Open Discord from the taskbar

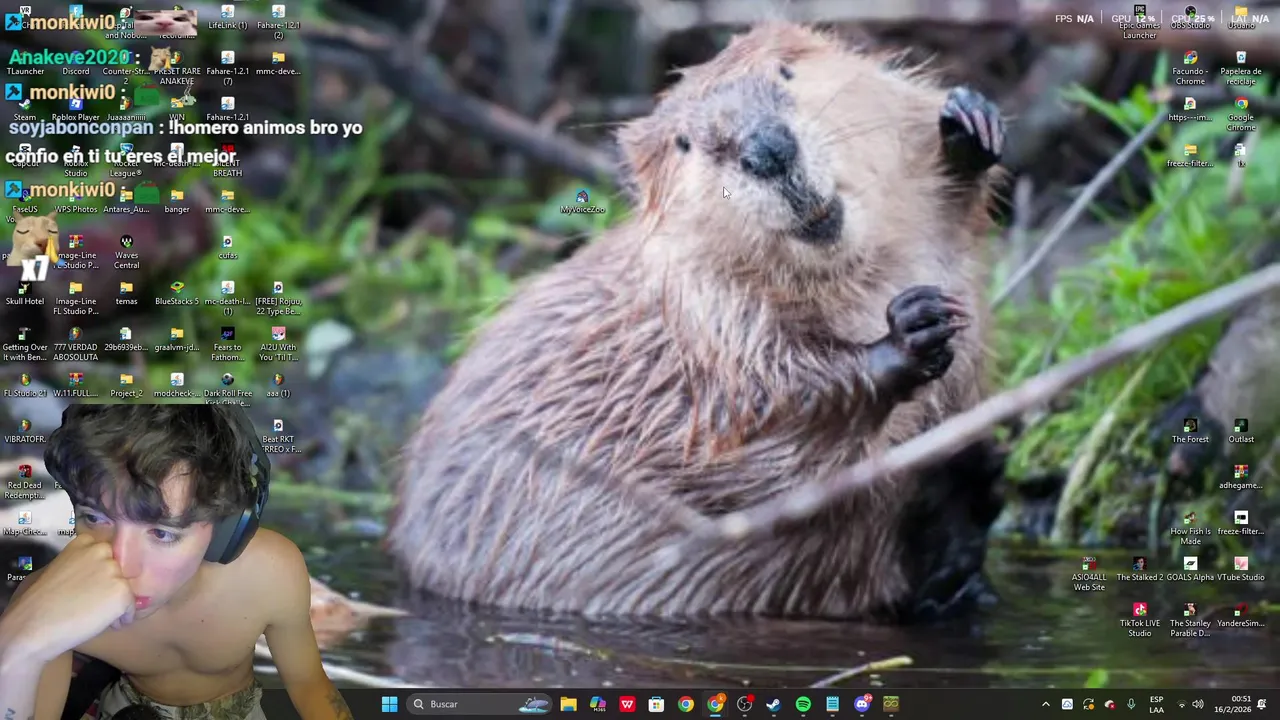[862, 704]
